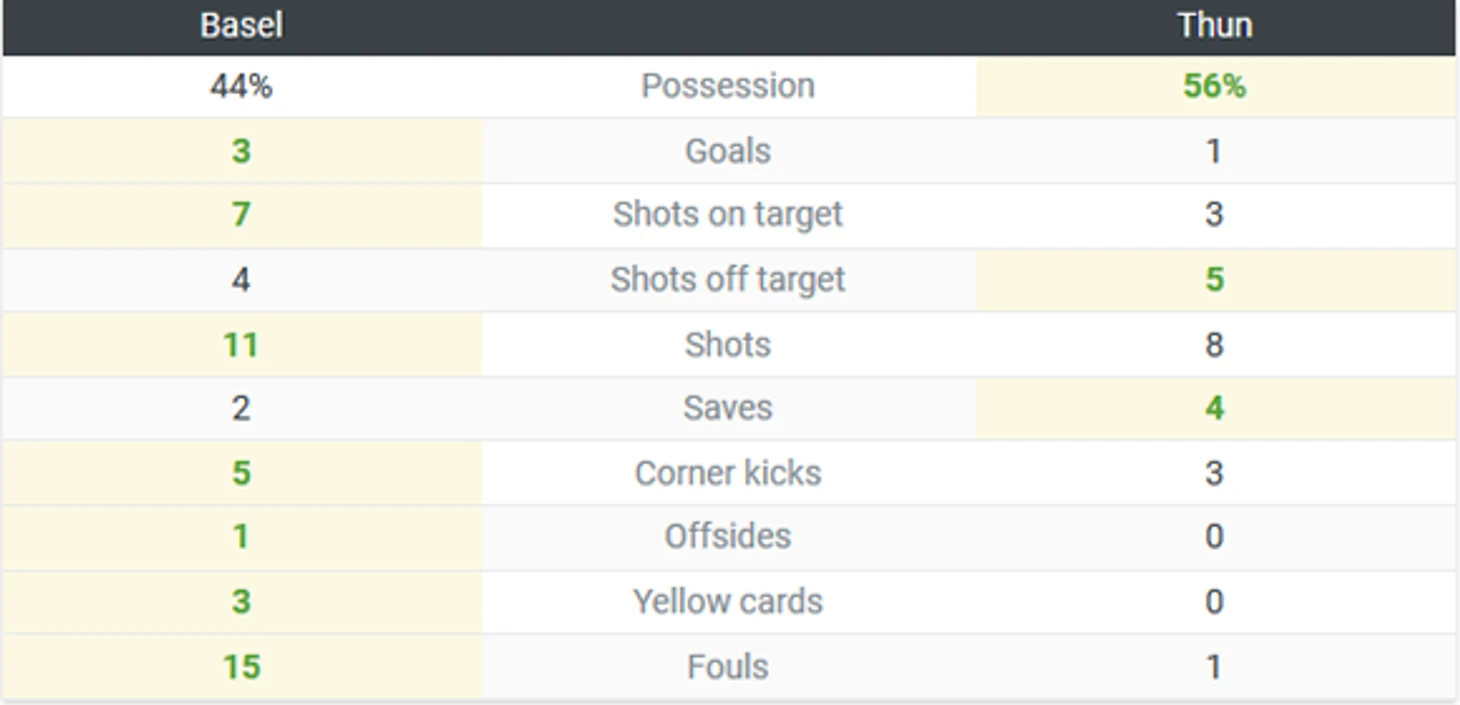Click Thun's 5 shots off target
This screenshot has height=705, width=1460.
(1214, 279)
